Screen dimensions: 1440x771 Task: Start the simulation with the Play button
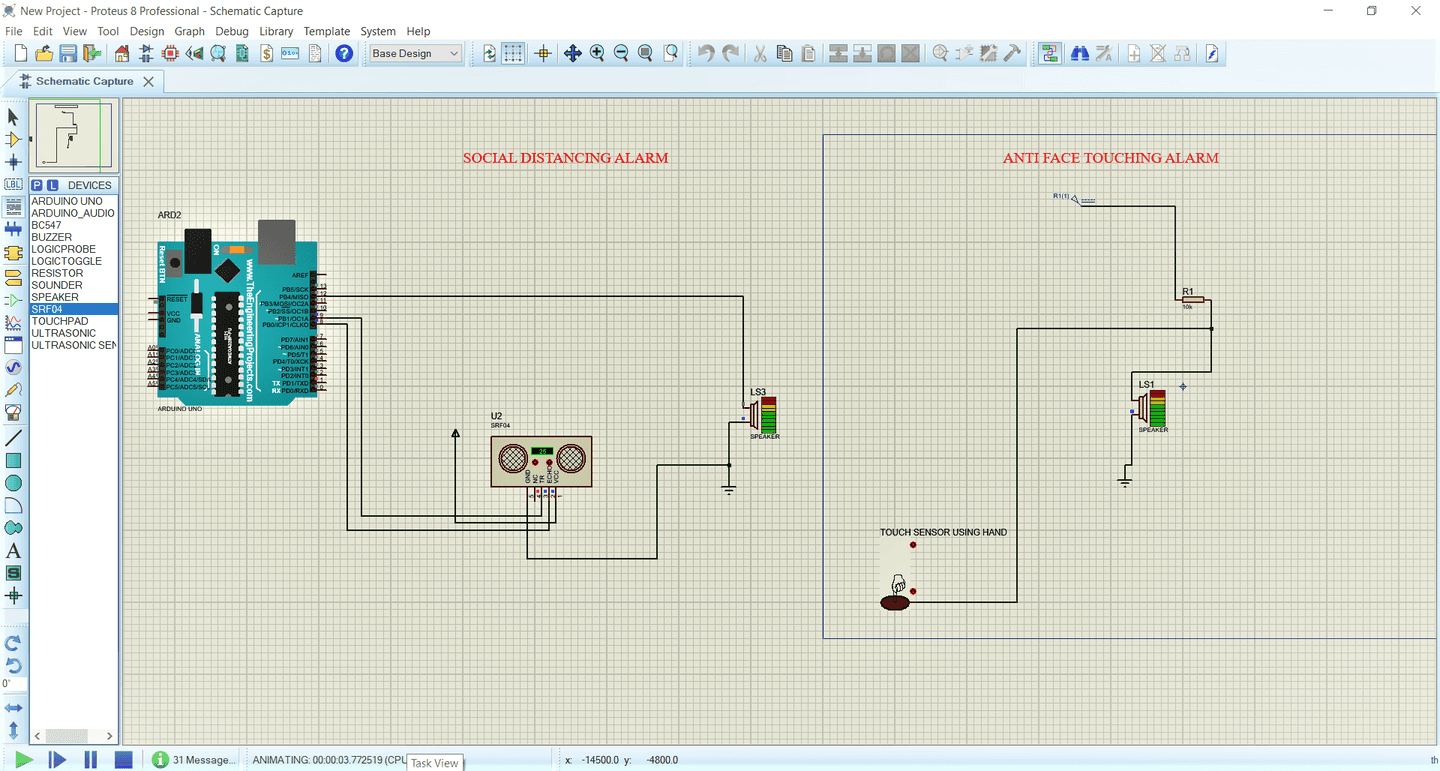click(22, 760)
